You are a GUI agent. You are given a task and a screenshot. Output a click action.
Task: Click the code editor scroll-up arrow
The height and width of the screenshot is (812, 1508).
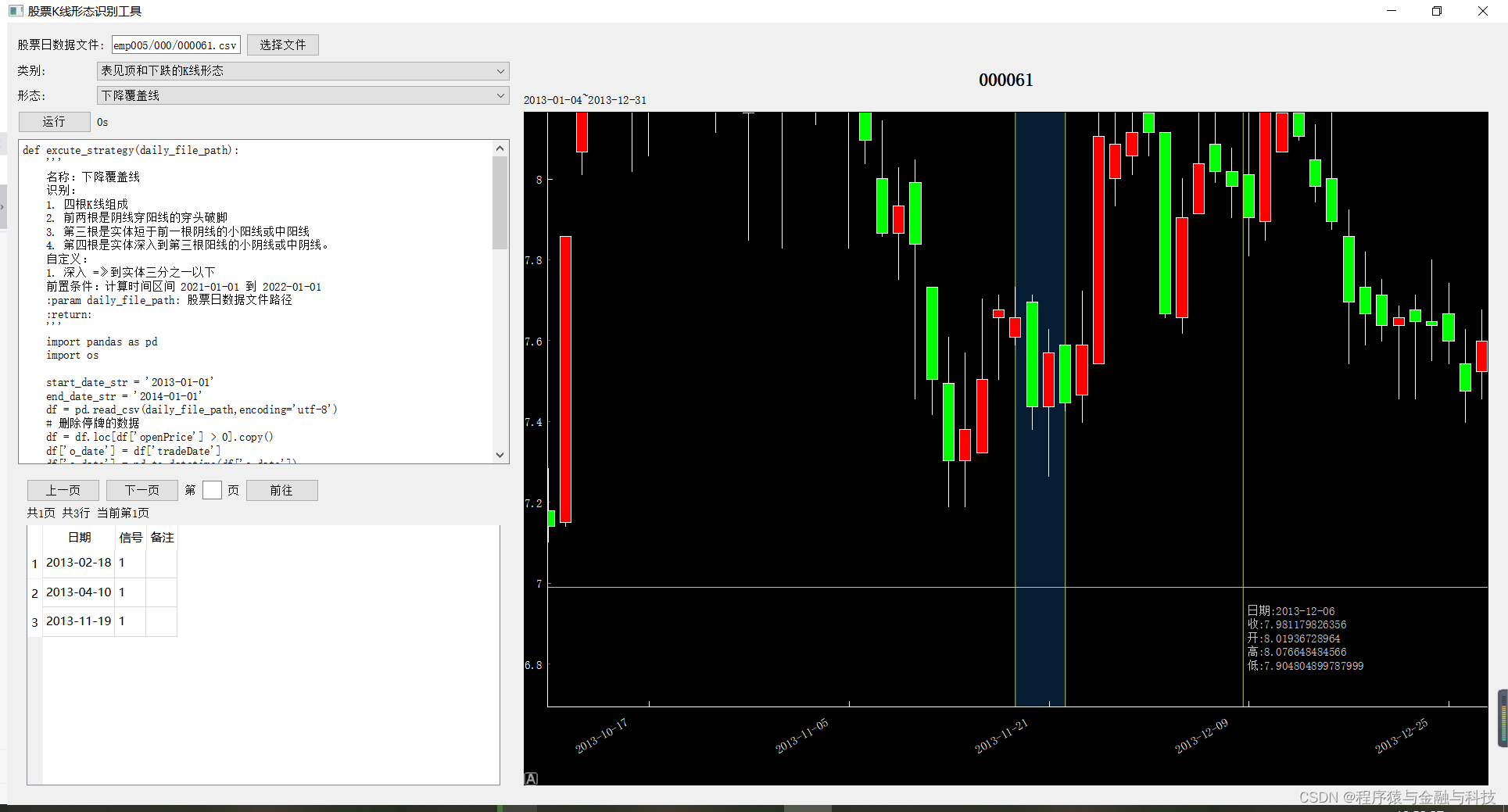[500, 148]
